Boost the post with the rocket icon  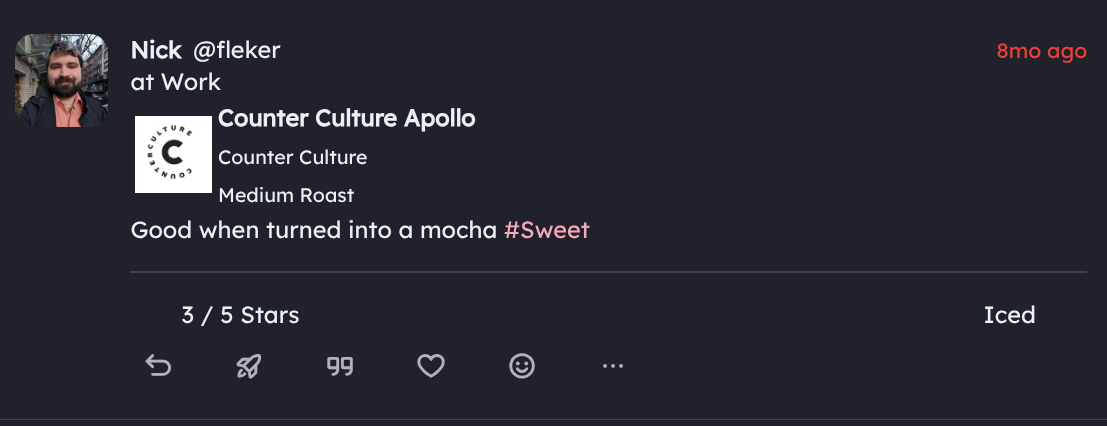click(x=249, y=367)
